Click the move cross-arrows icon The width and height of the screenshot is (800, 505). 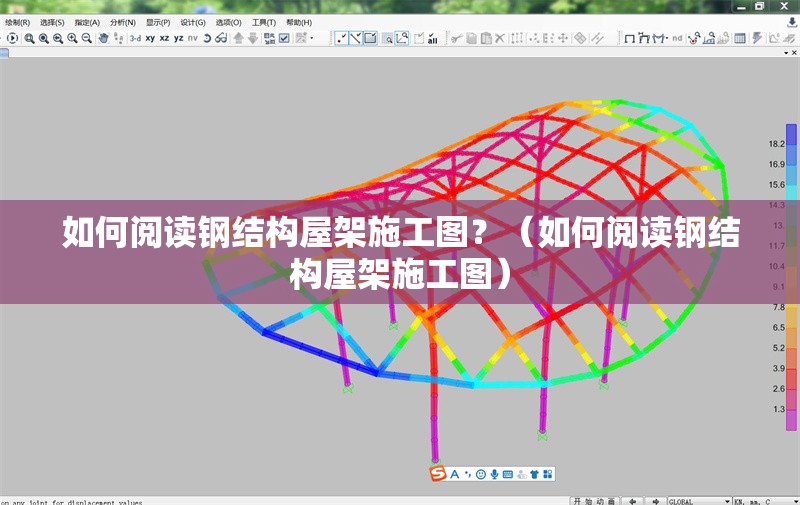pos(563,38)
